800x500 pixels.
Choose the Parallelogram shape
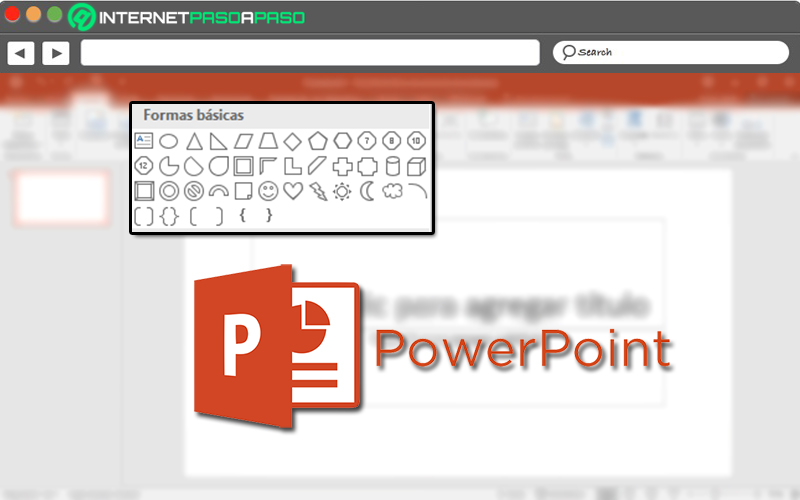243,141
